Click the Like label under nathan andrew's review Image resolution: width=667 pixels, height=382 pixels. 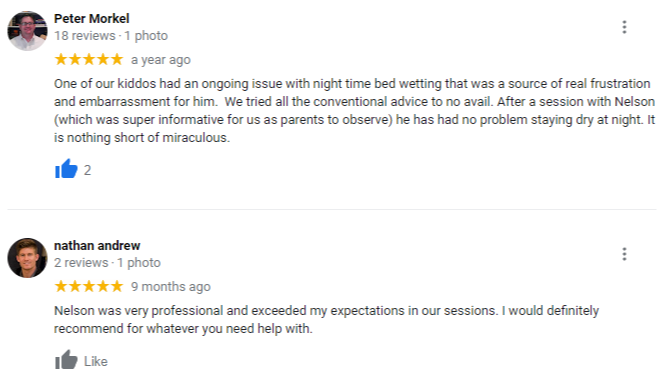click(x=96, y=362)
